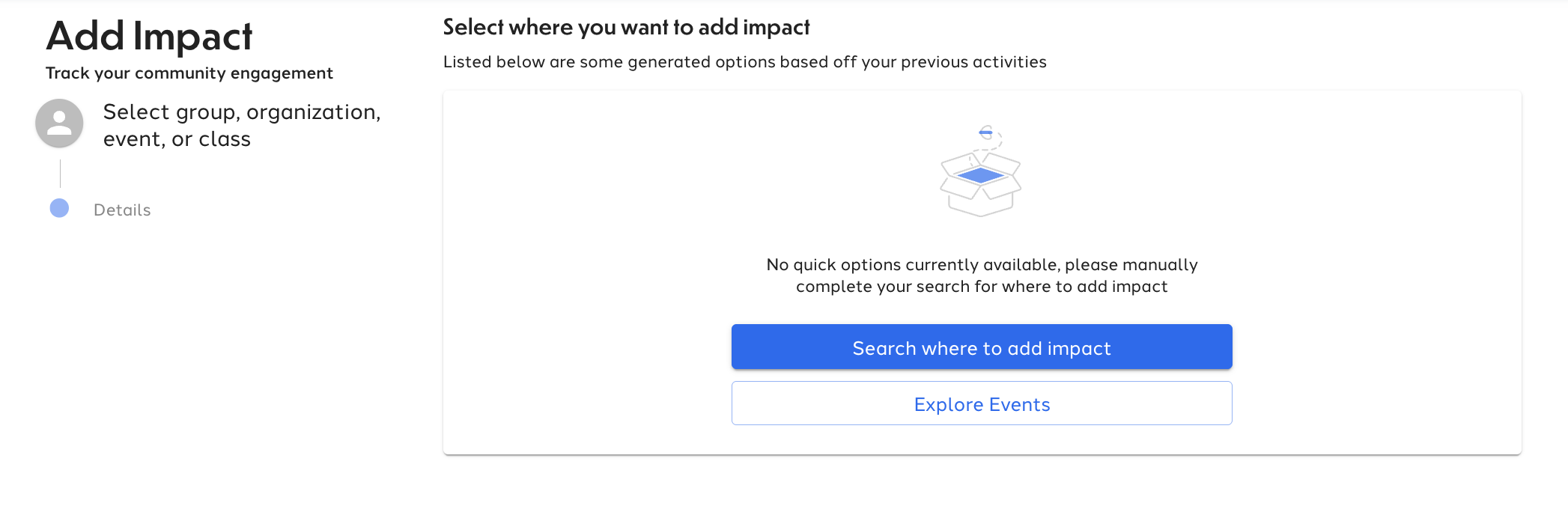Image resolution: width=1568 pixels, height=515 pixels.
Task: Open the Explore Events button
Action: (982, 403)
